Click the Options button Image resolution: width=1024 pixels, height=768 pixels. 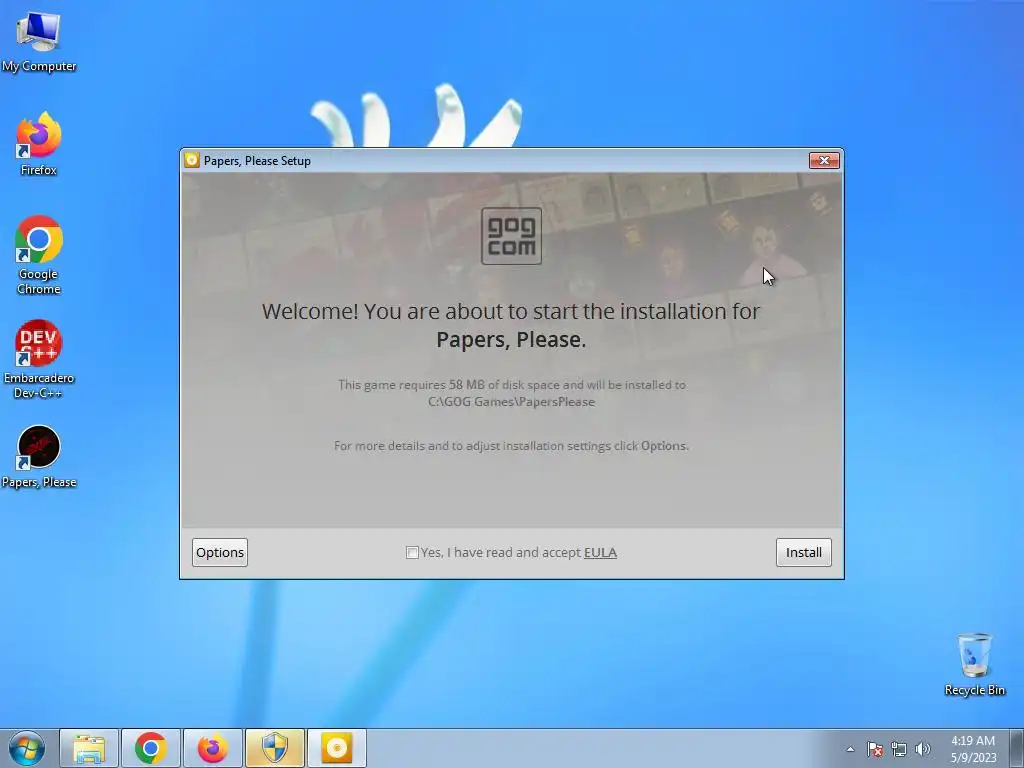220,552
